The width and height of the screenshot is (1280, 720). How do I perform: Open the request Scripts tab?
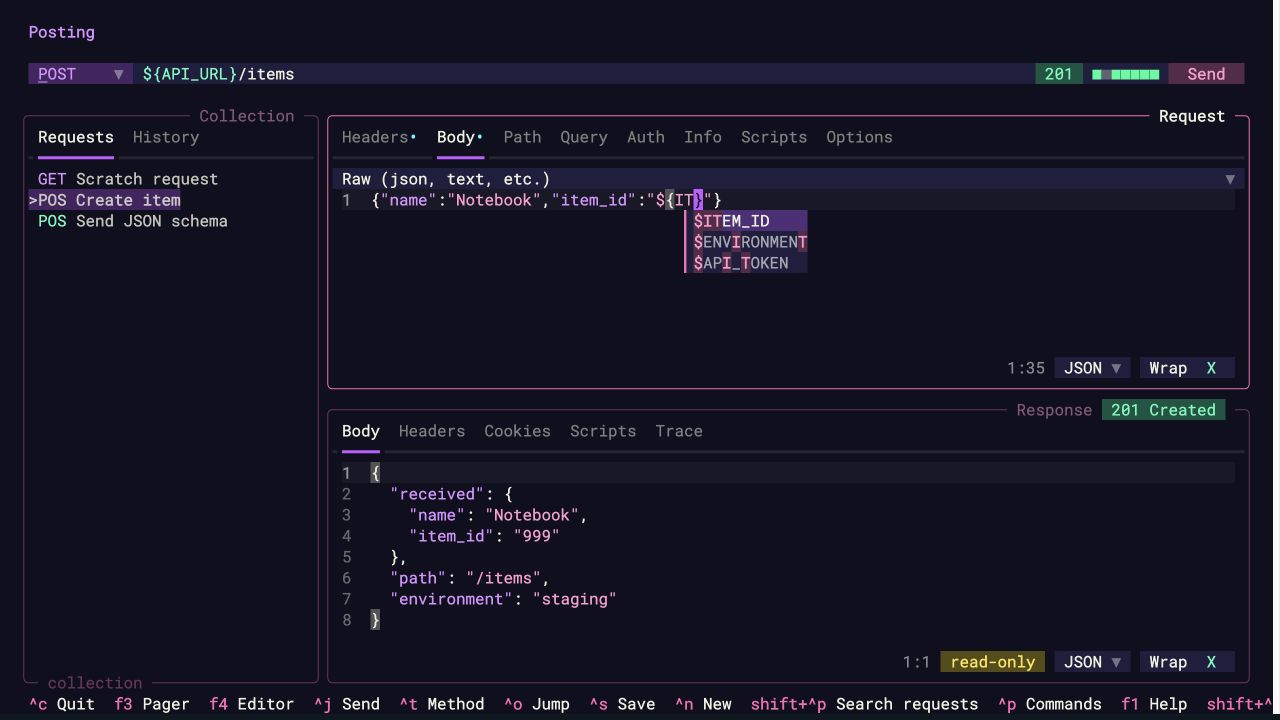(x=774, y=137)
